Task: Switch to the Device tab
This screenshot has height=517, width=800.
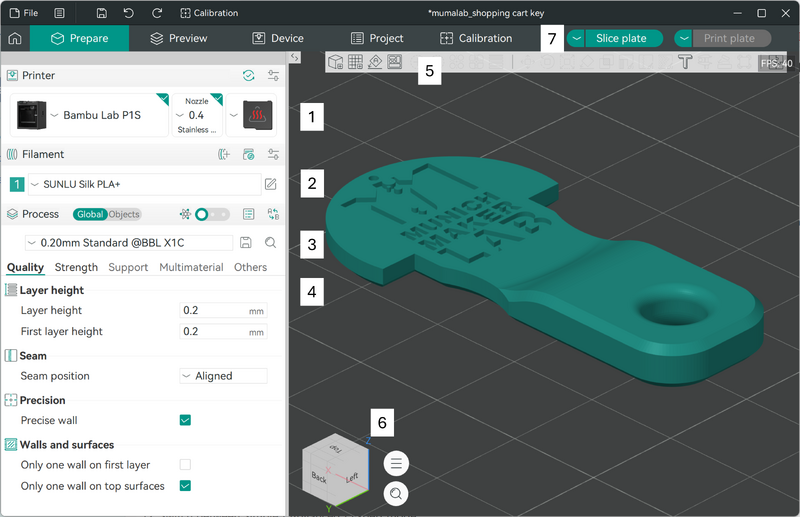Action: pyautogui.click(x=278, y=38)
